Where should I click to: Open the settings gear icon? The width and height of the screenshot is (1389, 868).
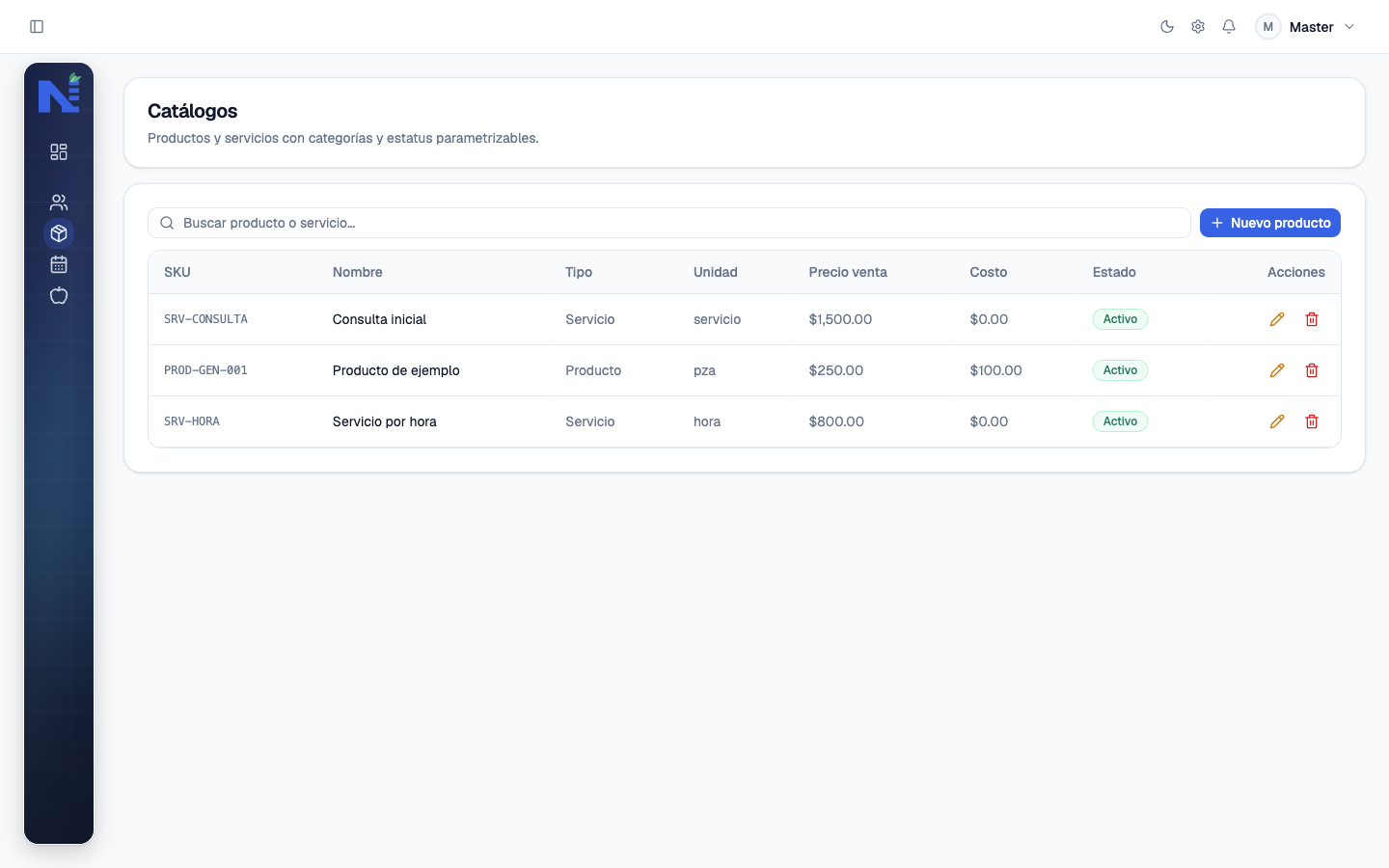[1198, 27]
